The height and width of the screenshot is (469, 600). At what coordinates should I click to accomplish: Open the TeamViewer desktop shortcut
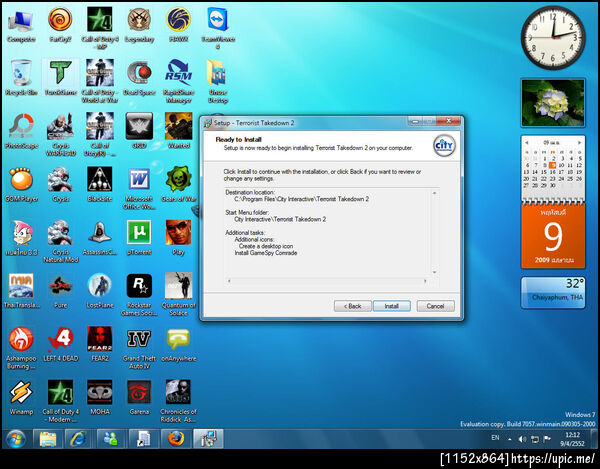(x=218, y=28)
